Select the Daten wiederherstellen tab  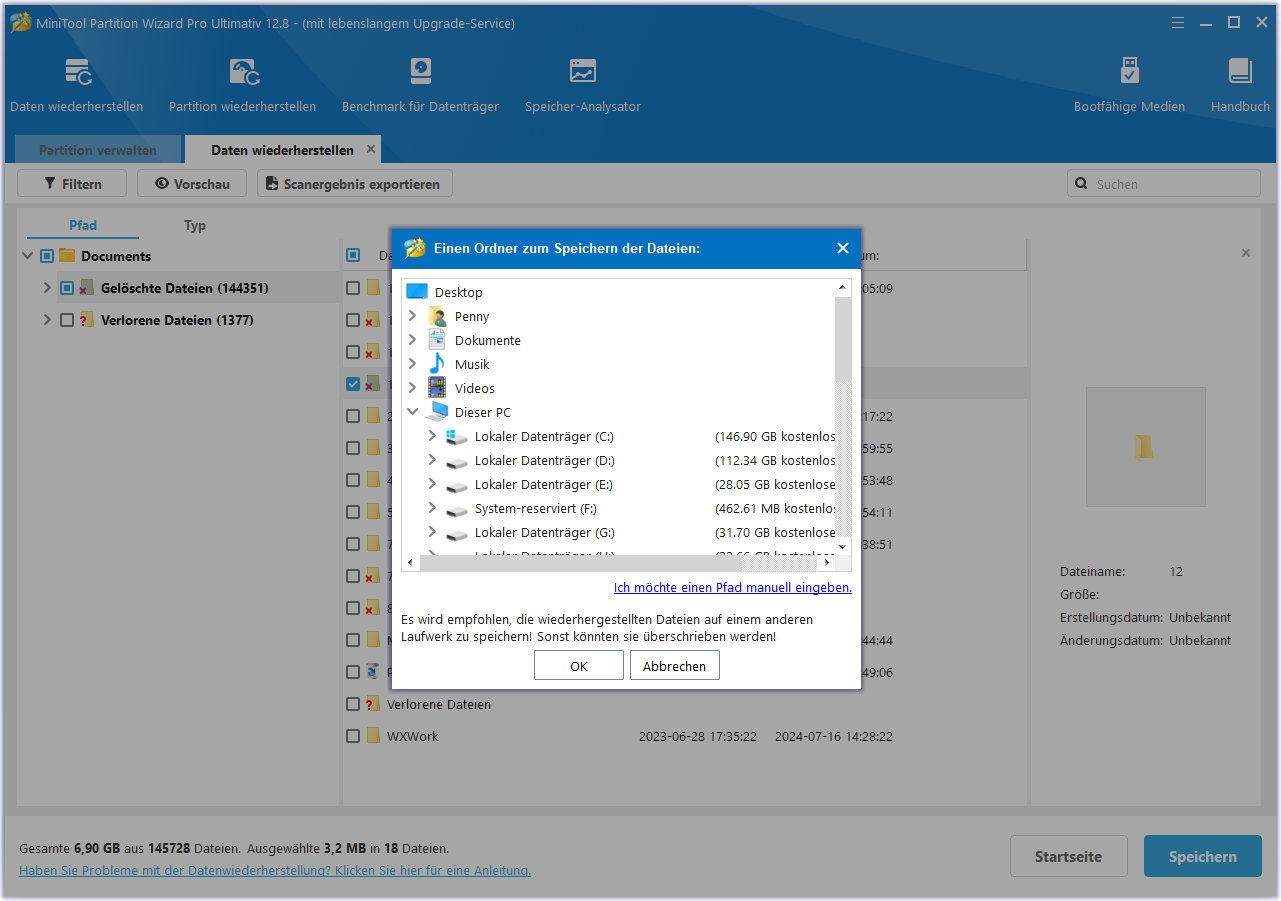coord(282,150)
